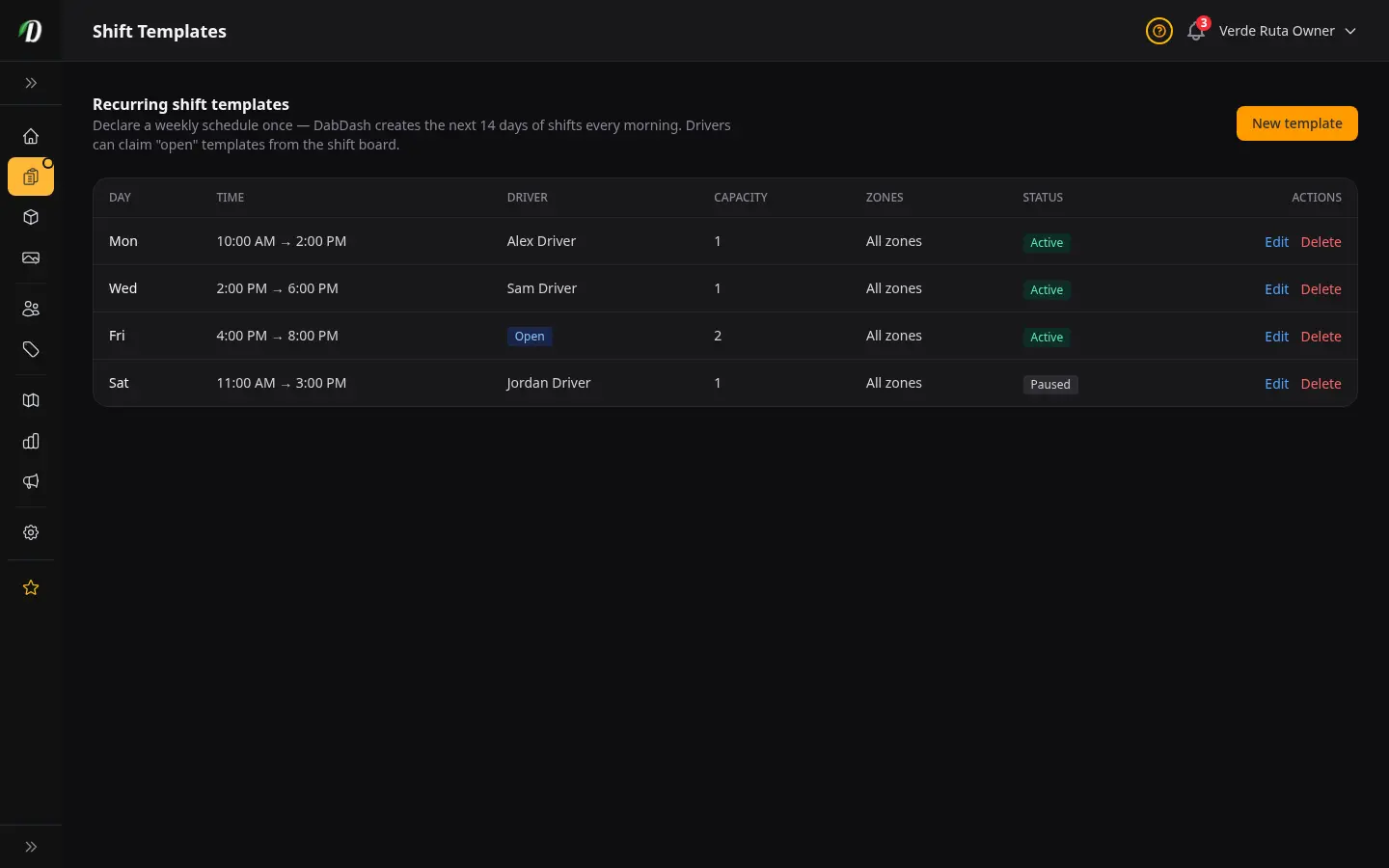Open the notifications bell with red badge
Viewport: 1389px width, 868px height.
coord(1197,30)
